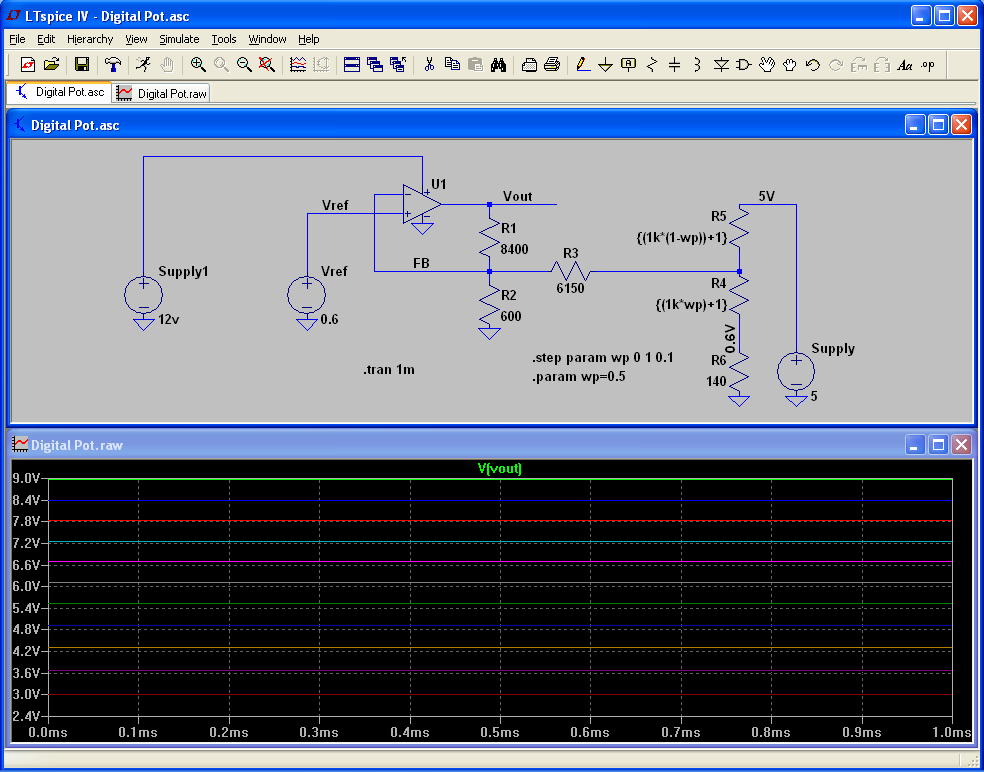Click the R6 value 140

pos(716,381)
